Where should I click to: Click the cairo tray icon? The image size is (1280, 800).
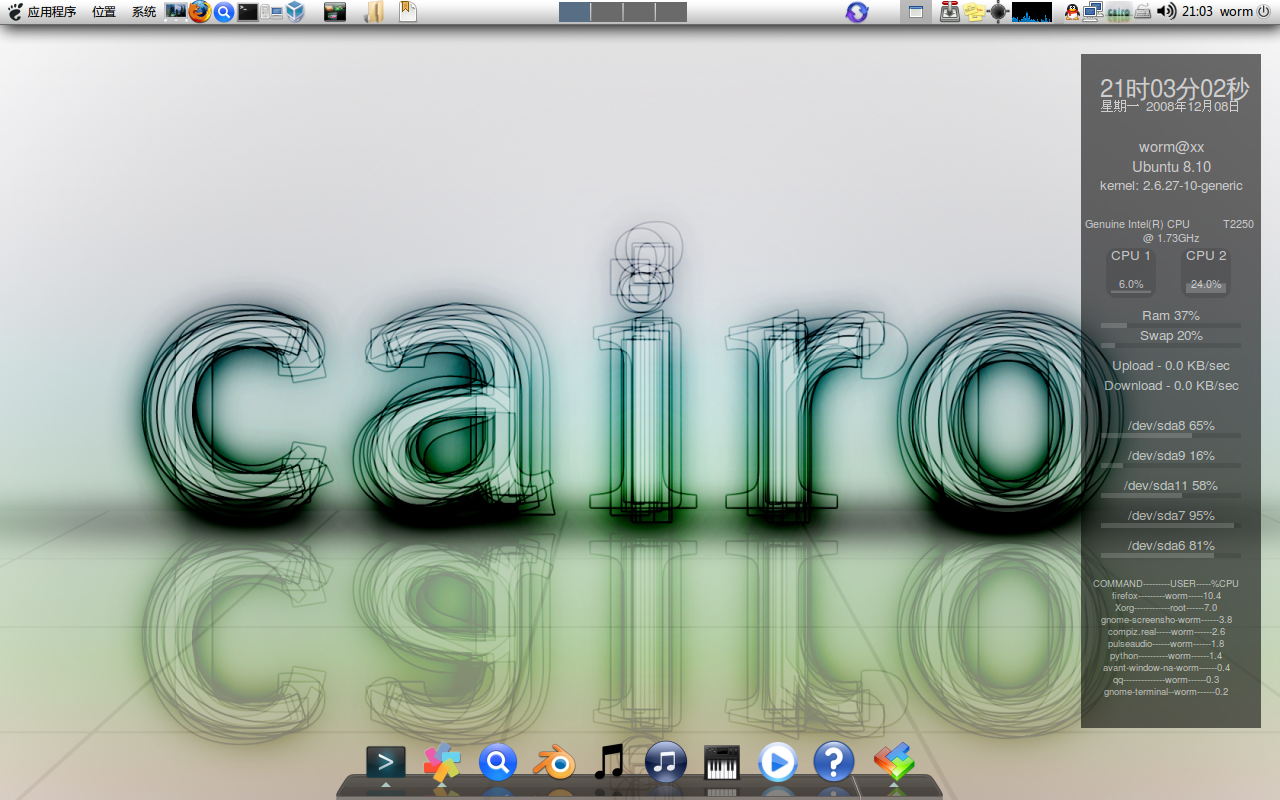click(1119, 12)
